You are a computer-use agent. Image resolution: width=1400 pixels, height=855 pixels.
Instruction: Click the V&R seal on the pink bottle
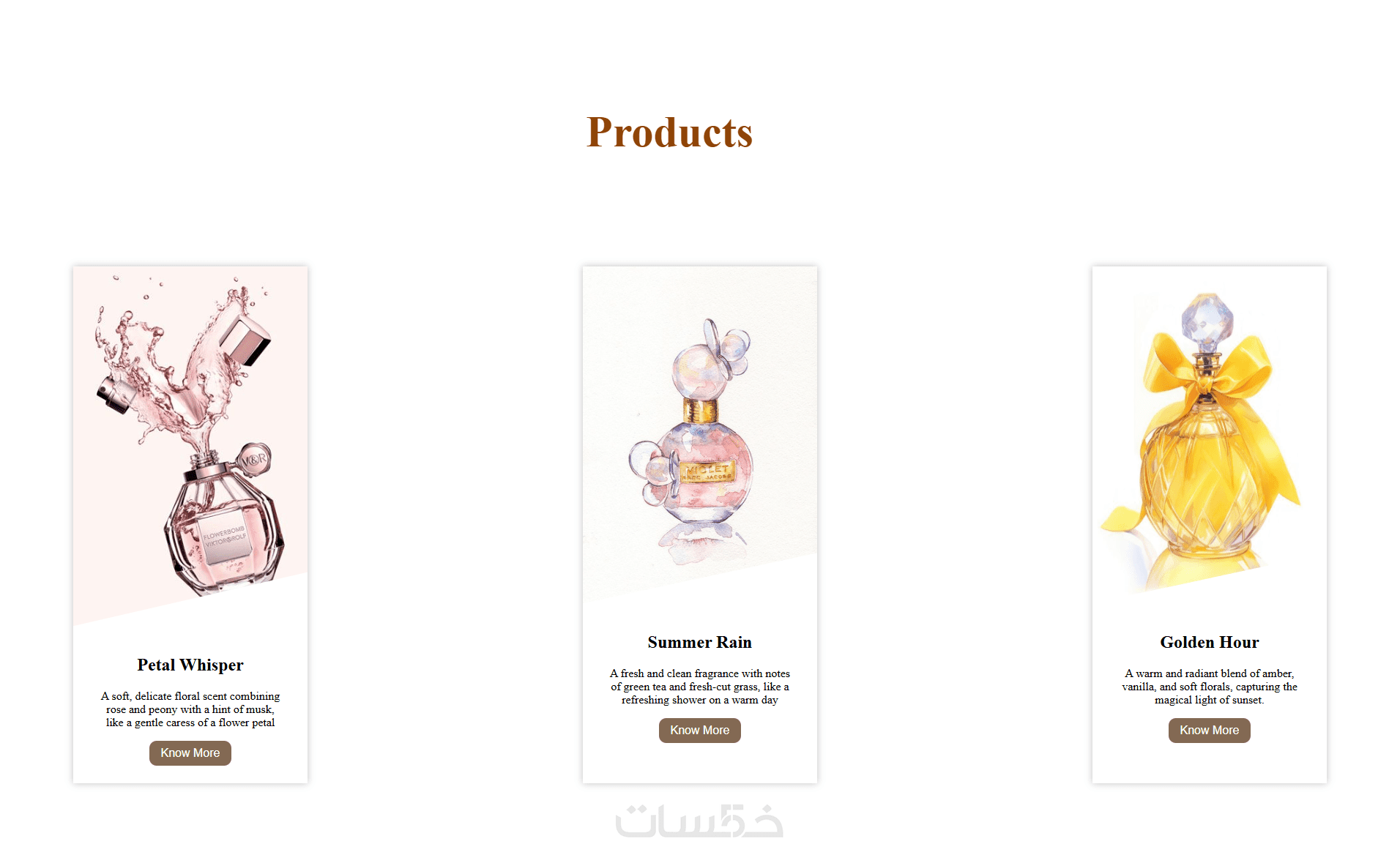coord(254,460)
